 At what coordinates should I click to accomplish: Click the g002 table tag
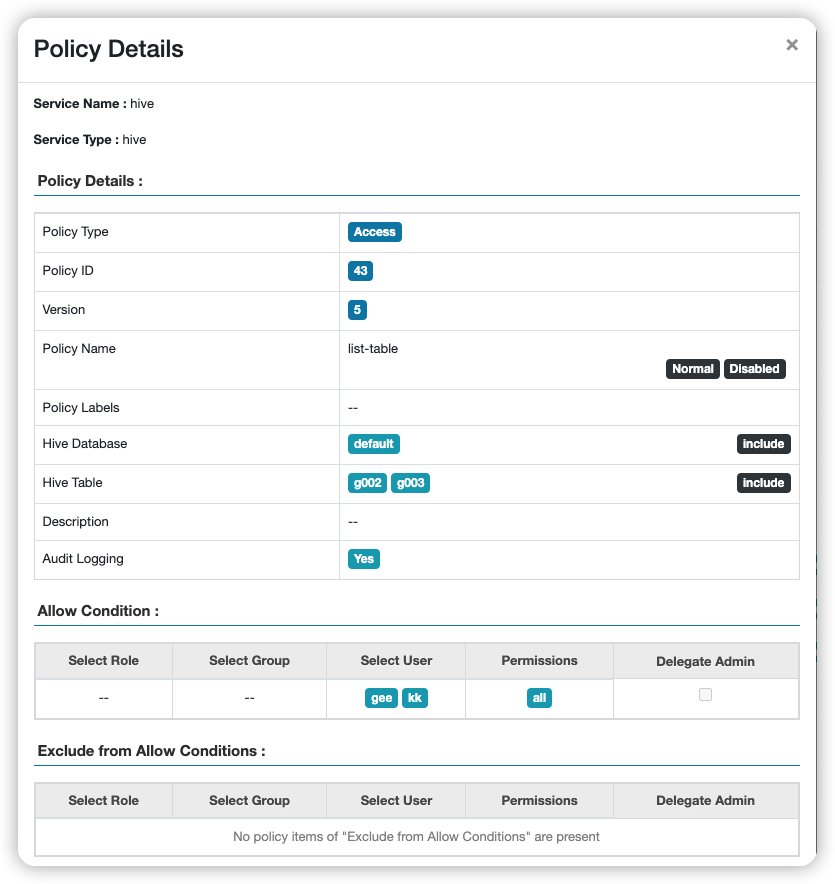[x=367, y=483]
